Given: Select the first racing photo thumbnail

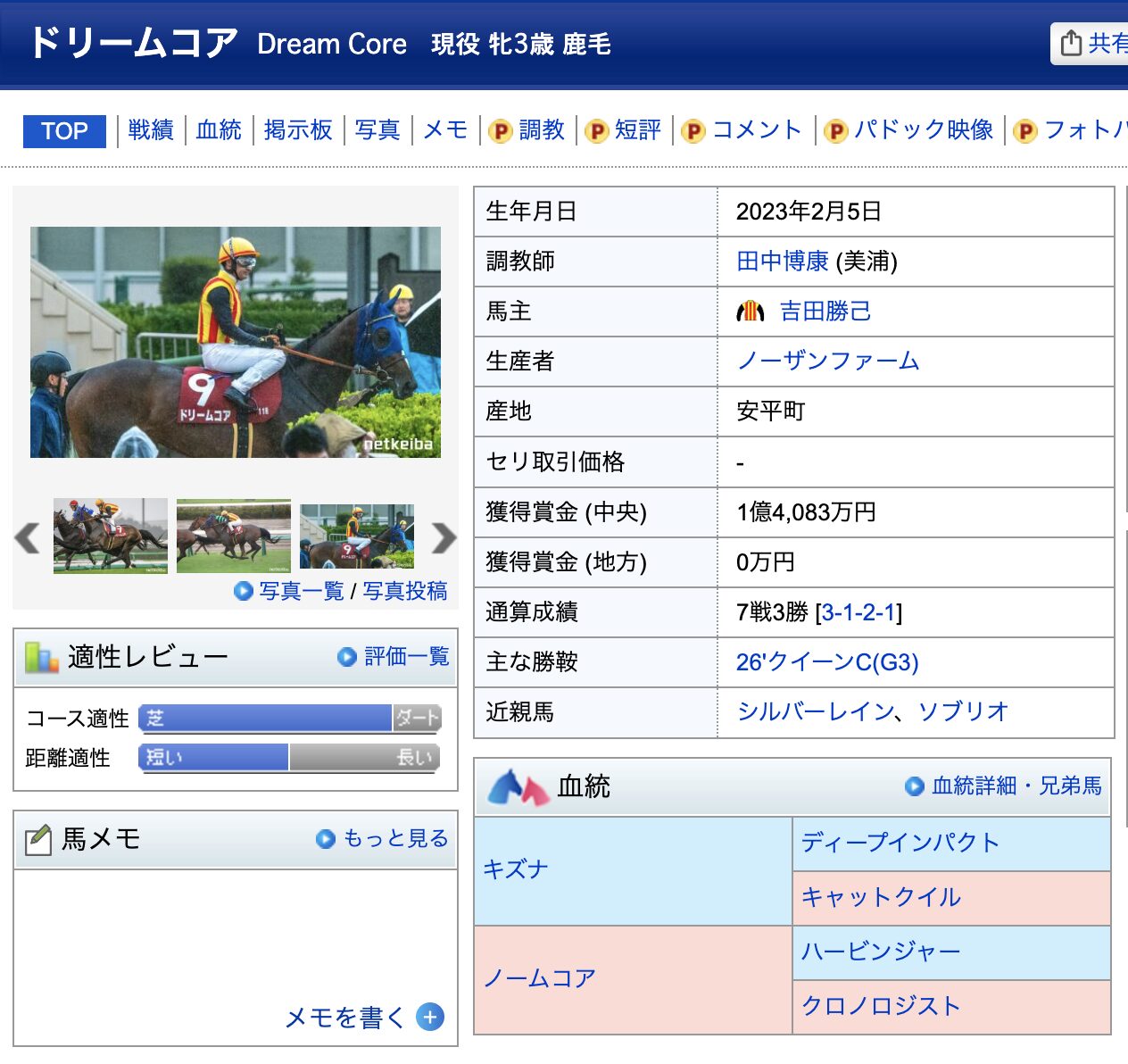Looking at the screenshot, I should tap(111, 536).
